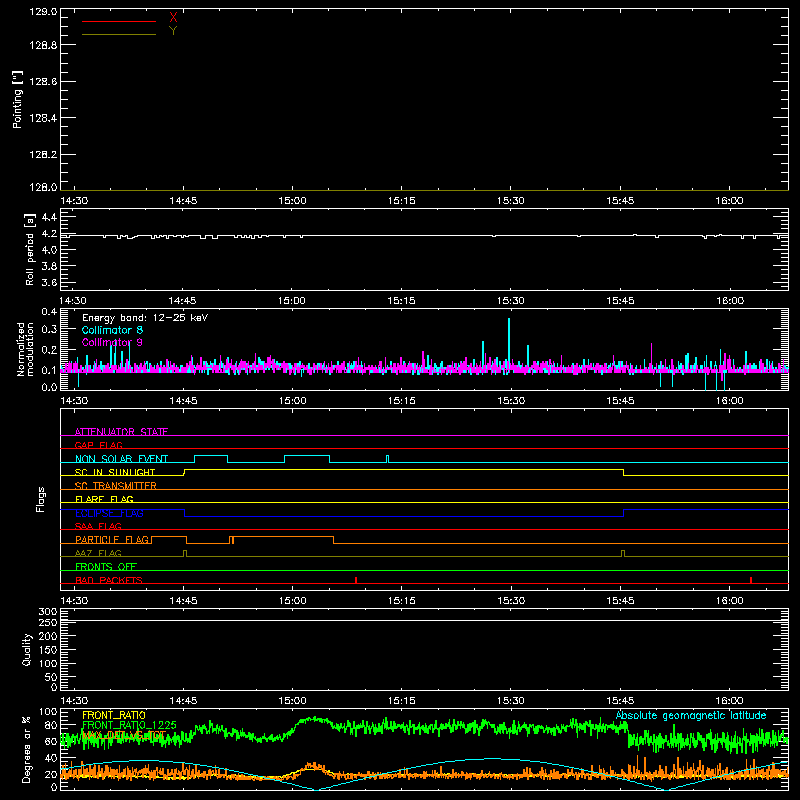Viewport: 800px width, 800px height.
Task: Select the Normalized modulation axis title
Action: click(x=24, y=349)
